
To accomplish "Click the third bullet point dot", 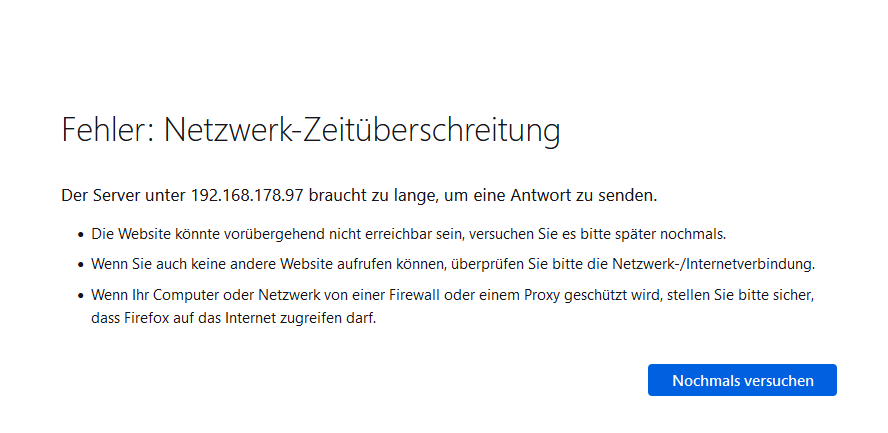I will [81, 295].
